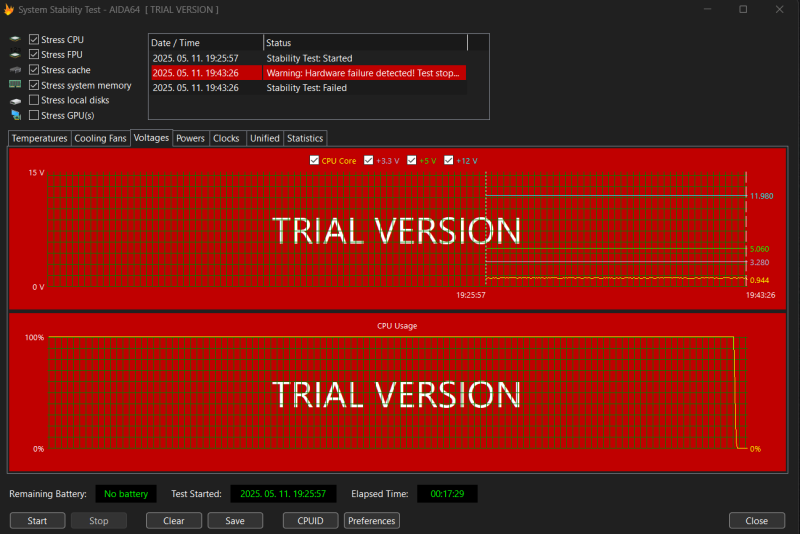Disable the Stress cache checkbox
800x534 pixels.
point(34,69)
